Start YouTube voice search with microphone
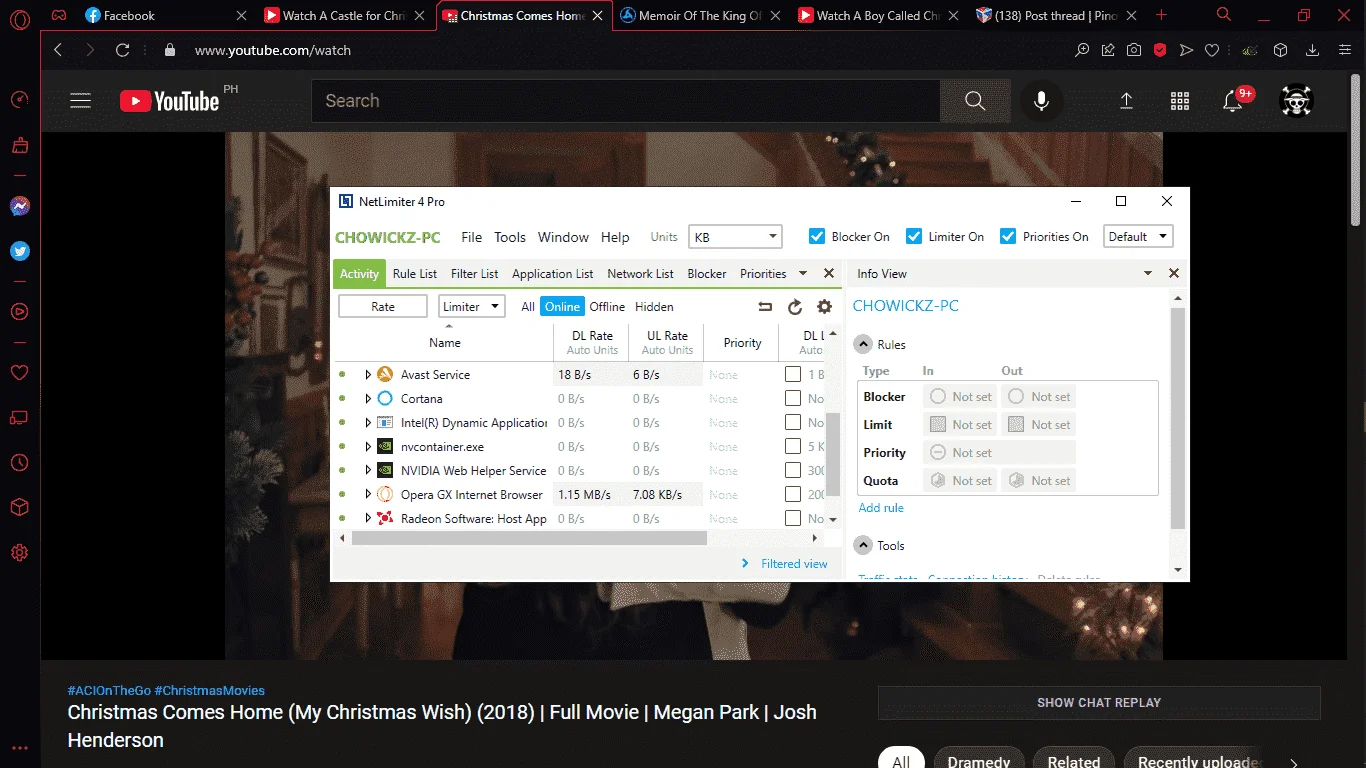Viewport: 1366px width, 768px height. coord(1041,101)
